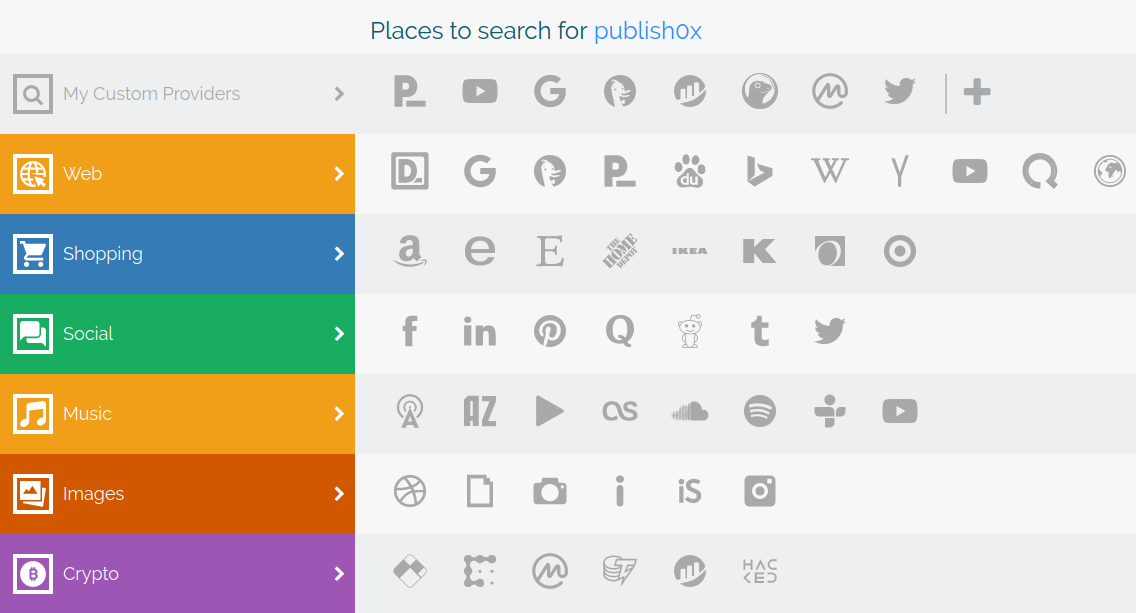Viewport: 1136px width, 613px height.
Task: Add a custom provider with plus icon
Action: tap(977, 92)
